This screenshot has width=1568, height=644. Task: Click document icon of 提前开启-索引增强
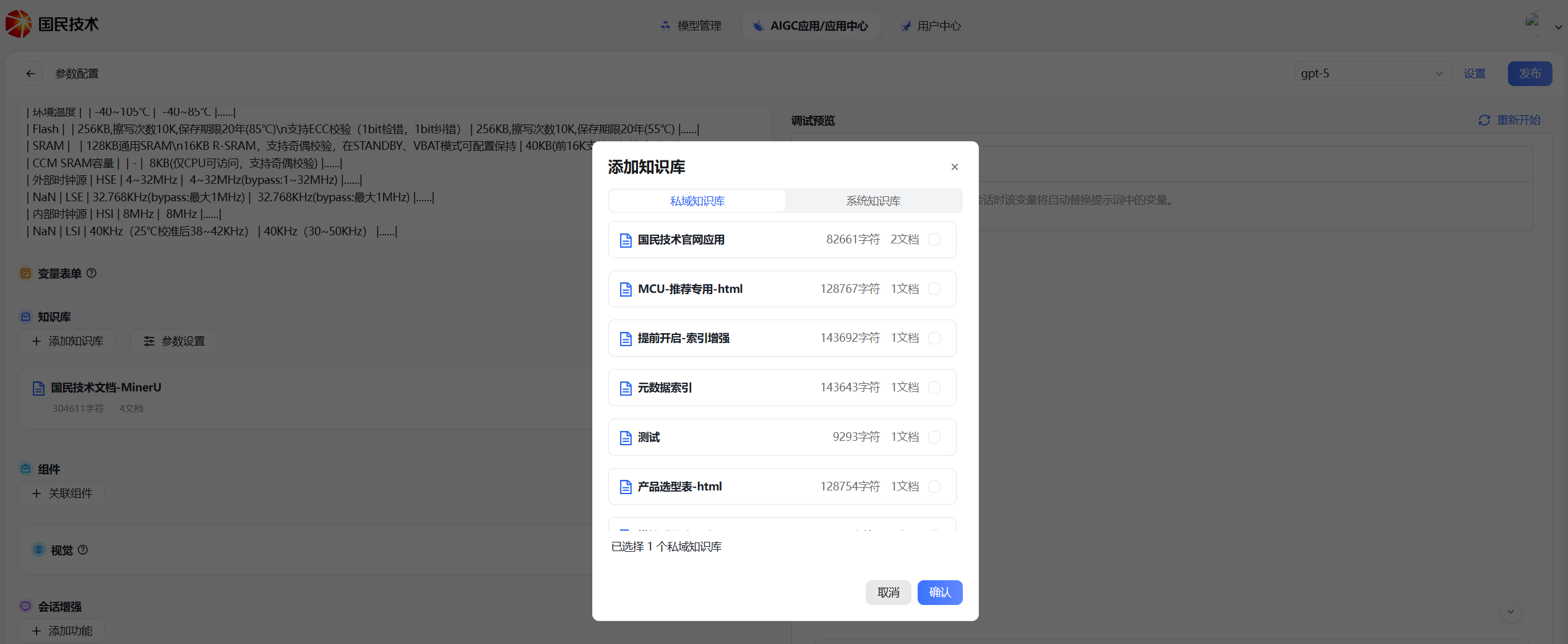[x=626, y=339]
